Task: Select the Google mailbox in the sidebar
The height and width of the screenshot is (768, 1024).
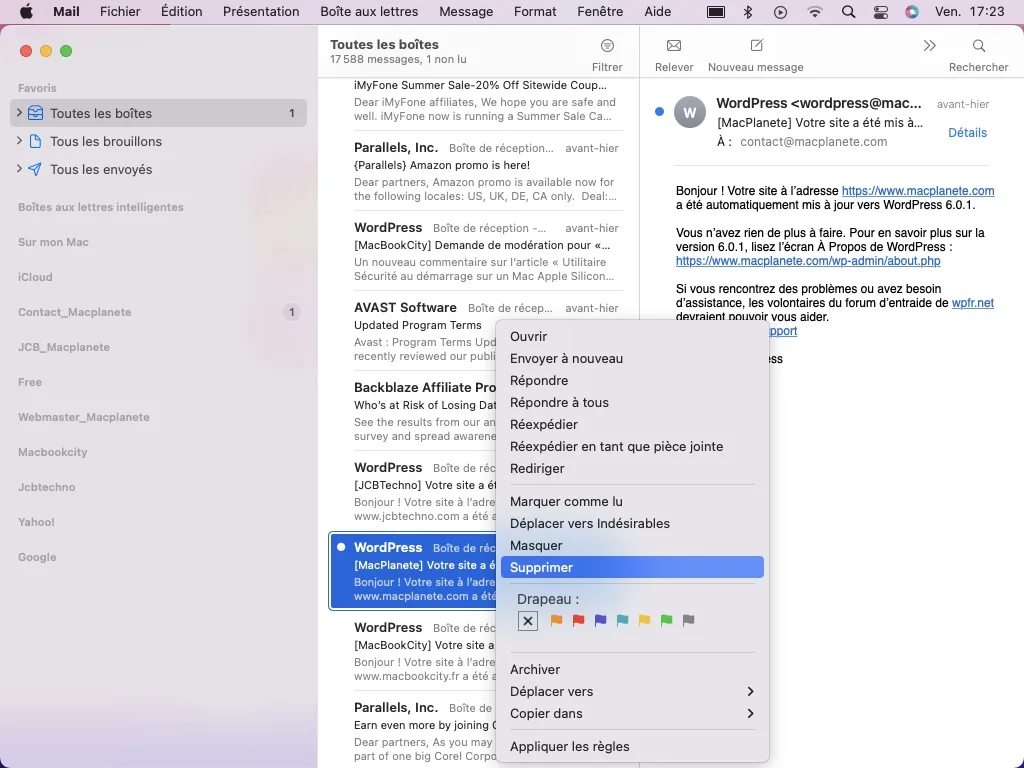Action: pyautogui.click(x=37, y=557)
